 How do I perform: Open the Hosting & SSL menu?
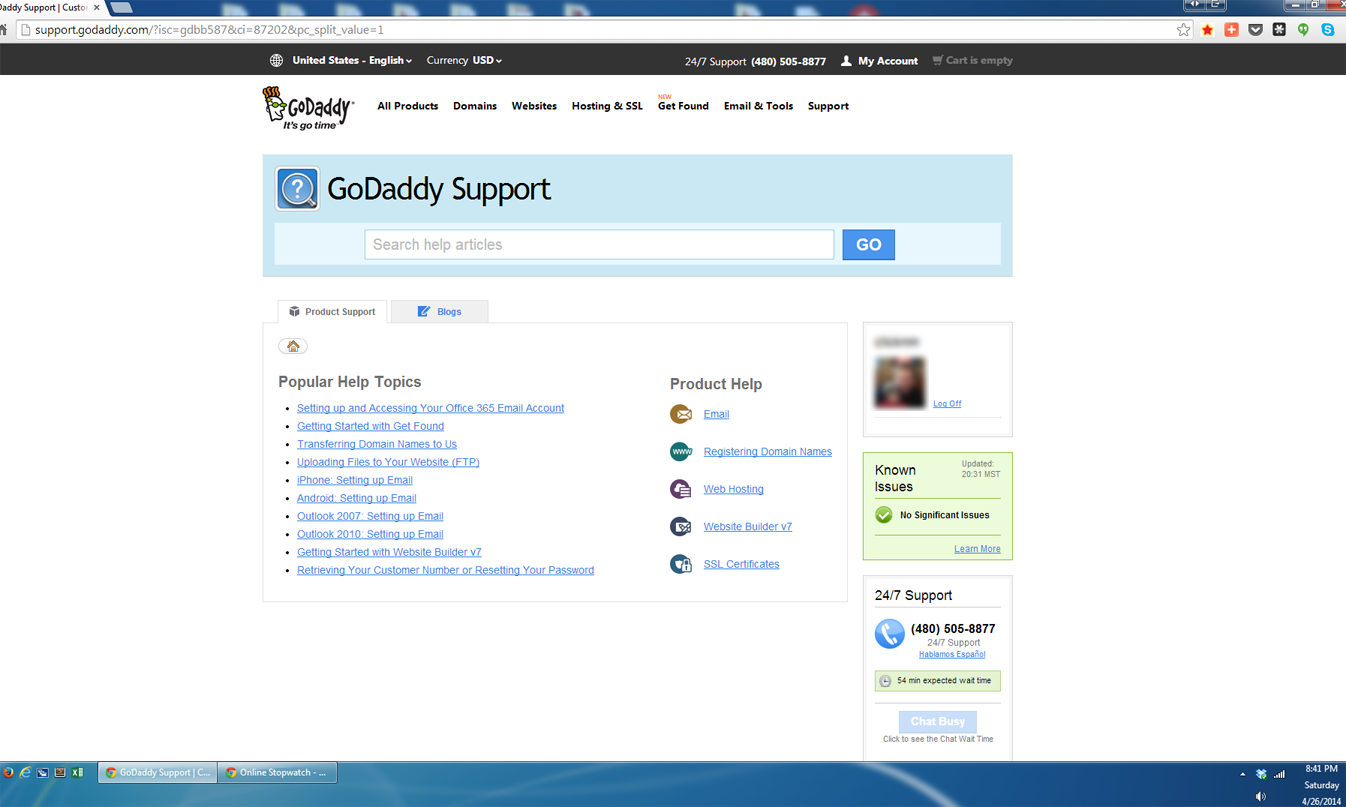[607, 106]
